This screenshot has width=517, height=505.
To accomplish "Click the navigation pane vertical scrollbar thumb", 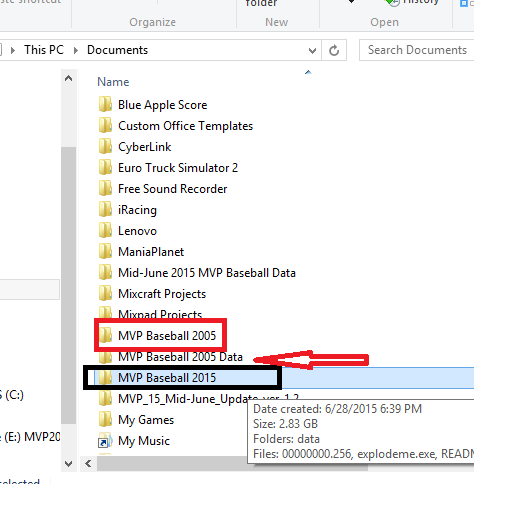I will click(x=69, y=285).
